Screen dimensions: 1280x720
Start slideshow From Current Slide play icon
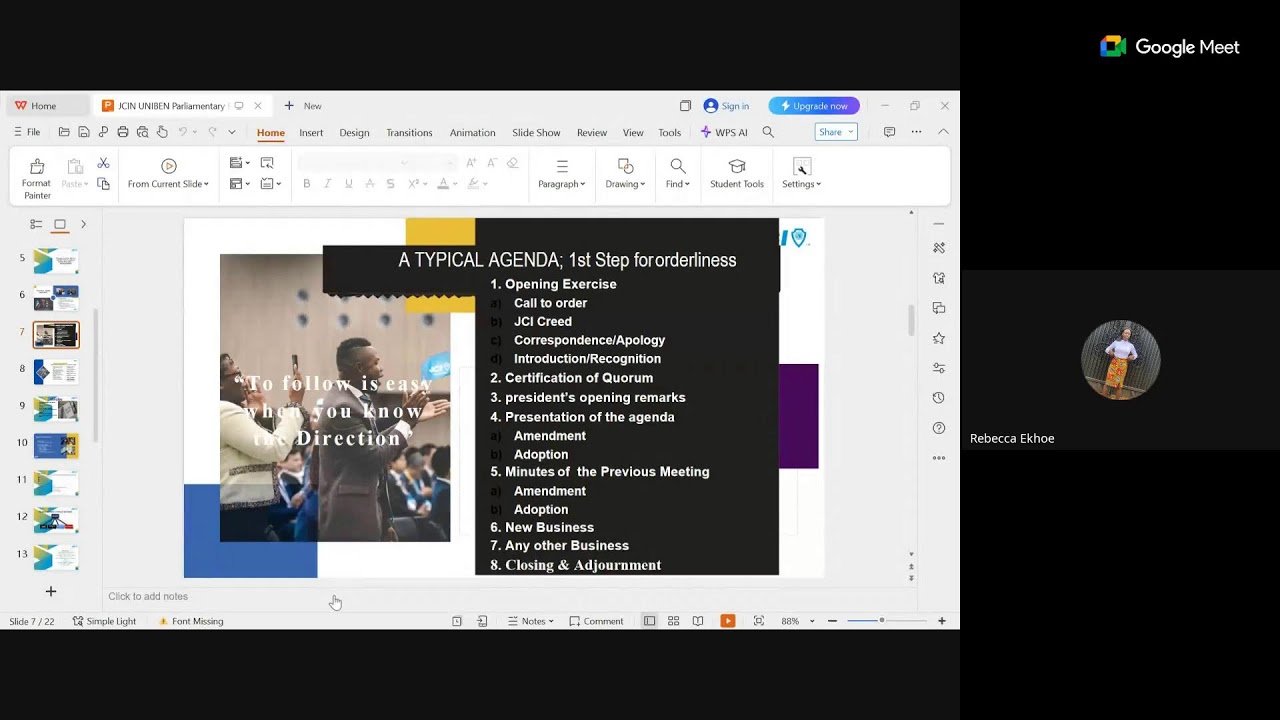point(168,166)
